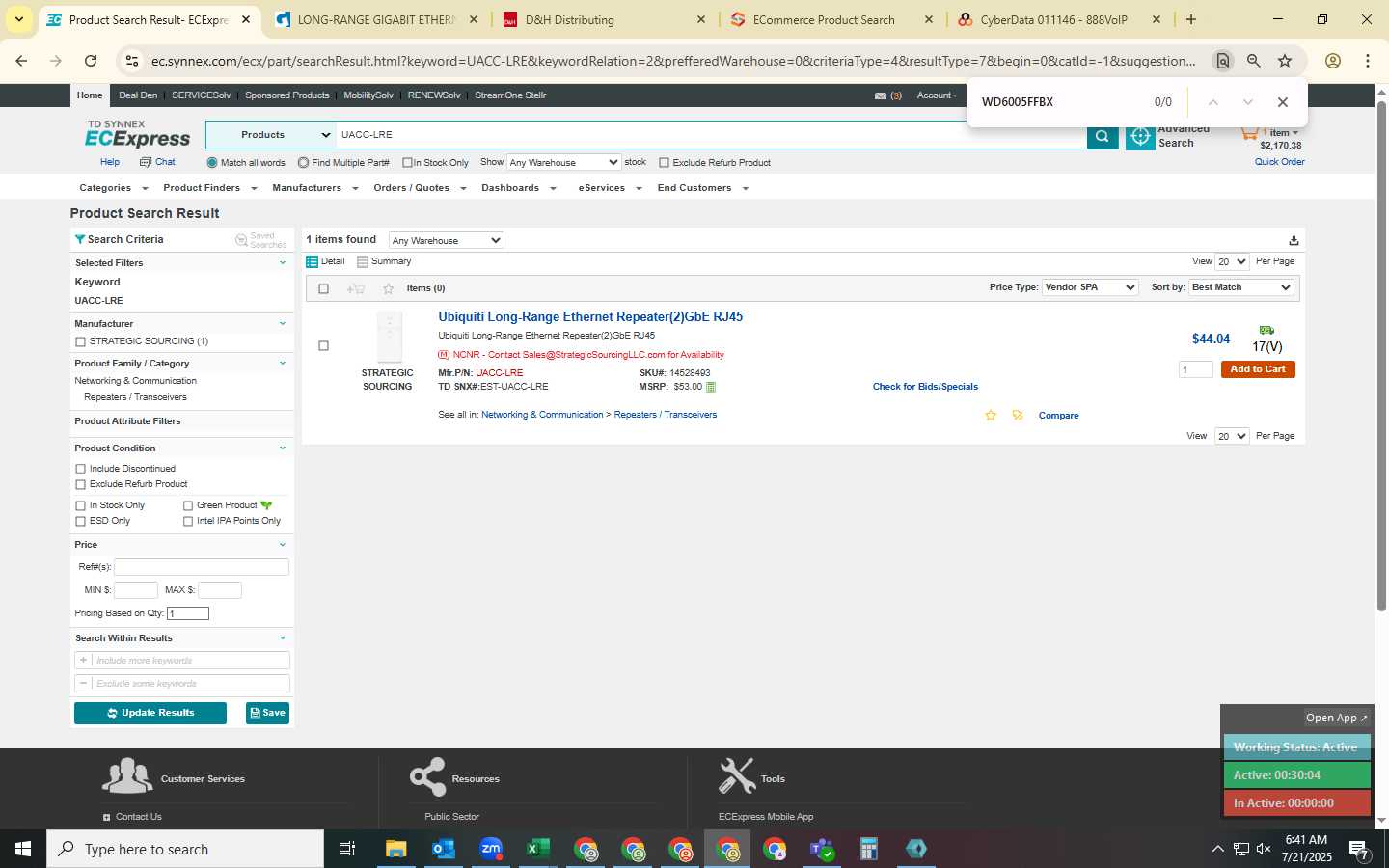Open Advanced Search crosshair icon
The height and width of the screenshot is (868, 1389).
(1140, 137)
